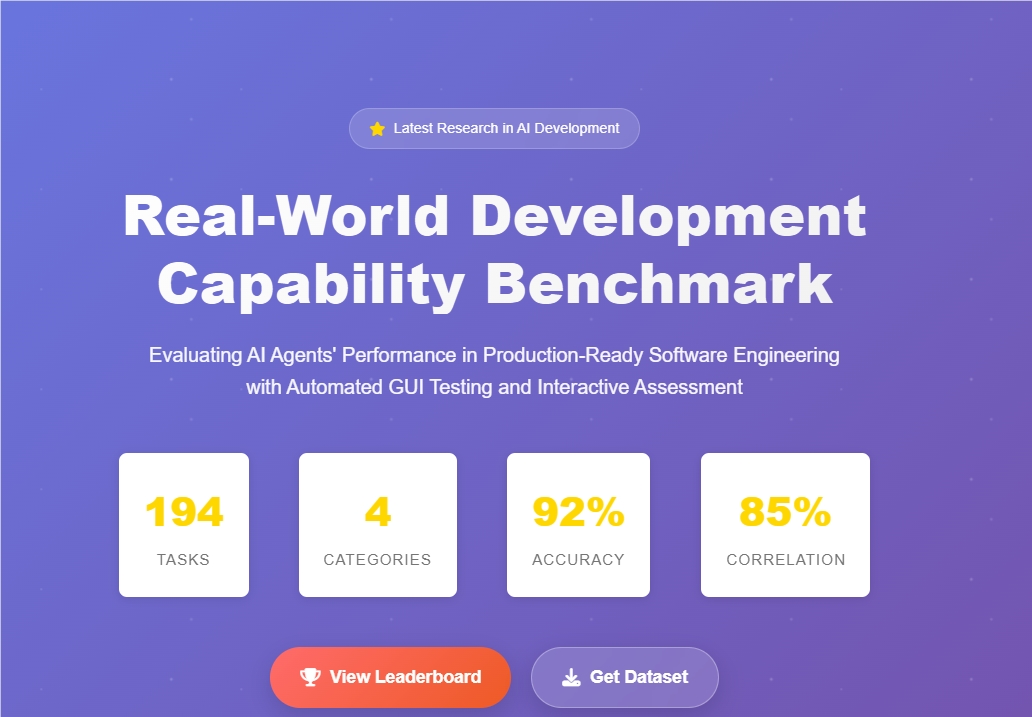
Task: Click the subtitle line about Automated GUI Testing
Action: pos(494,387)
